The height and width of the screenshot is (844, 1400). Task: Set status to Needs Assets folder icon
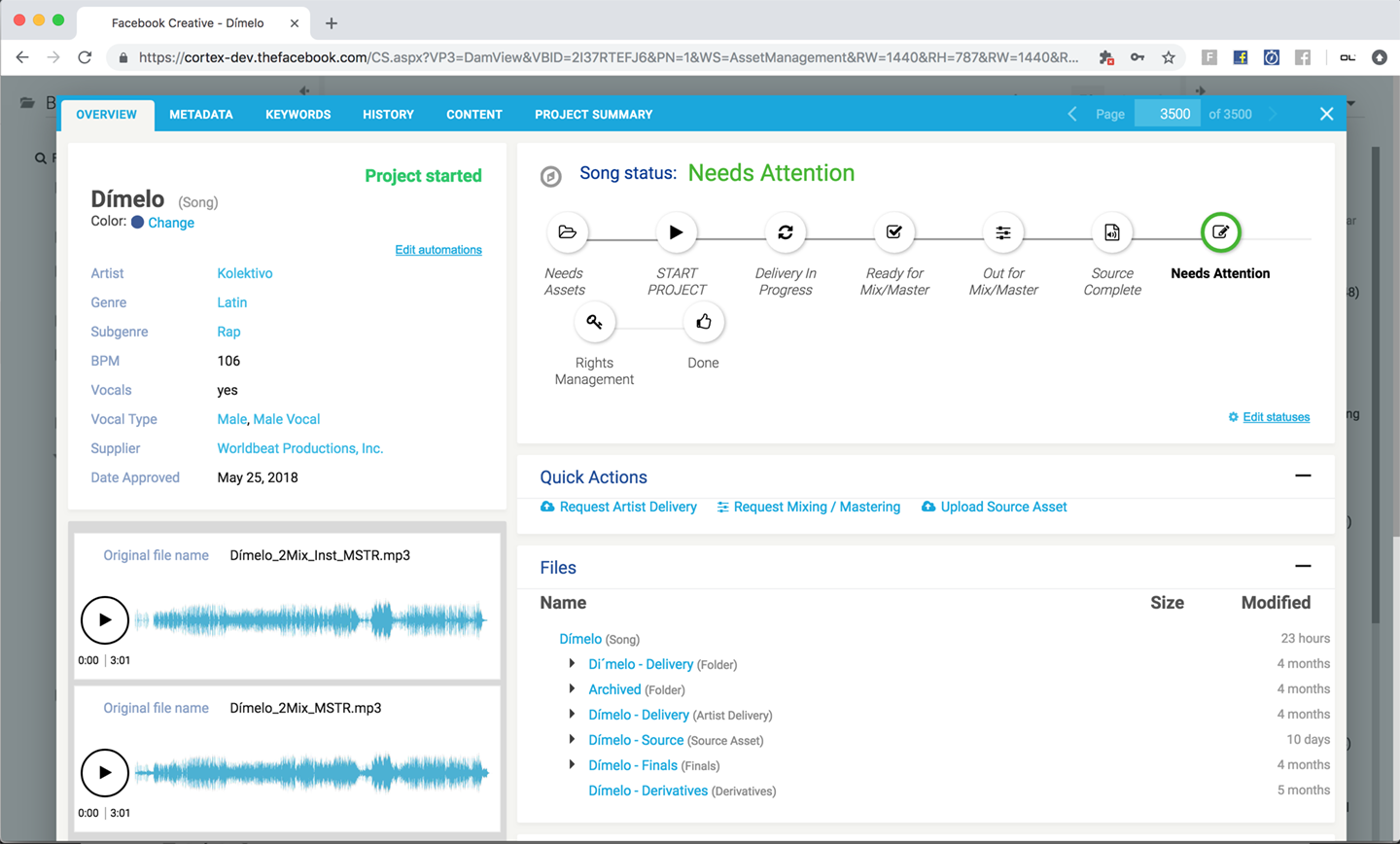click(567, 232)
